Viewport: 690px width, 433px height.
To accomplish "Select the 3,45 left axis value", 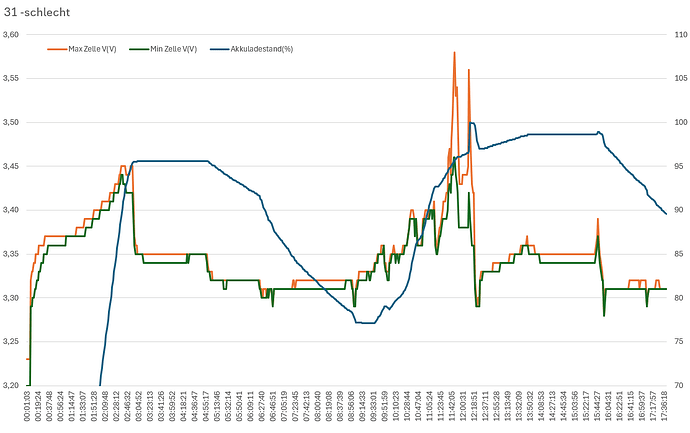I will [12, 166].
